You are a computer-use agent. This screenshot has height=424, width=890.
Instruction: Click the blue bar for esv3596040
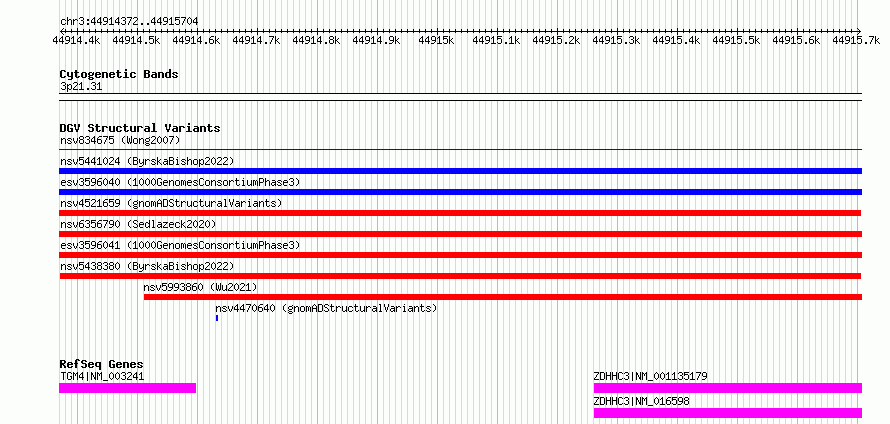460,192
